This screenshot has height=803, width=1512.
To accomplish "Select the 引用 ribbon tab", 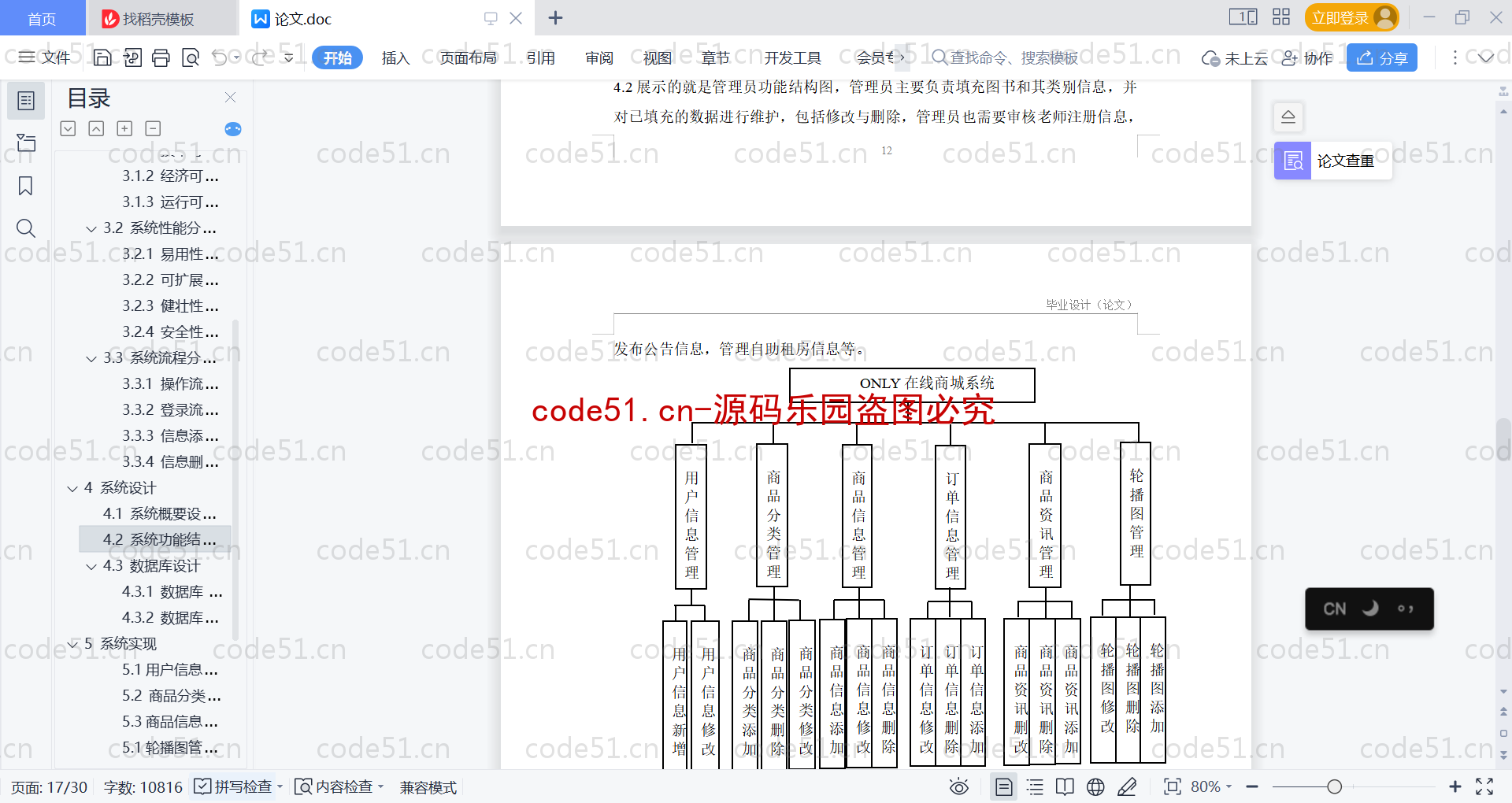I will click(x=541, y=57).
